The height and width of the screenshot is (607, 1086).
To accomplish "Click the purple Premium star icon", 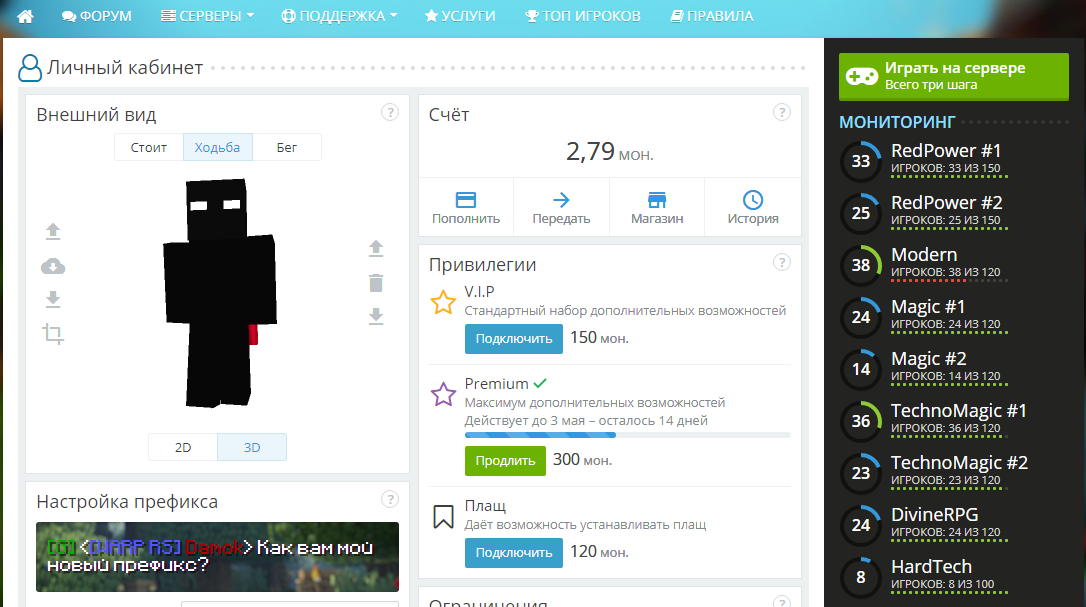I will click(x=443, y=394).
